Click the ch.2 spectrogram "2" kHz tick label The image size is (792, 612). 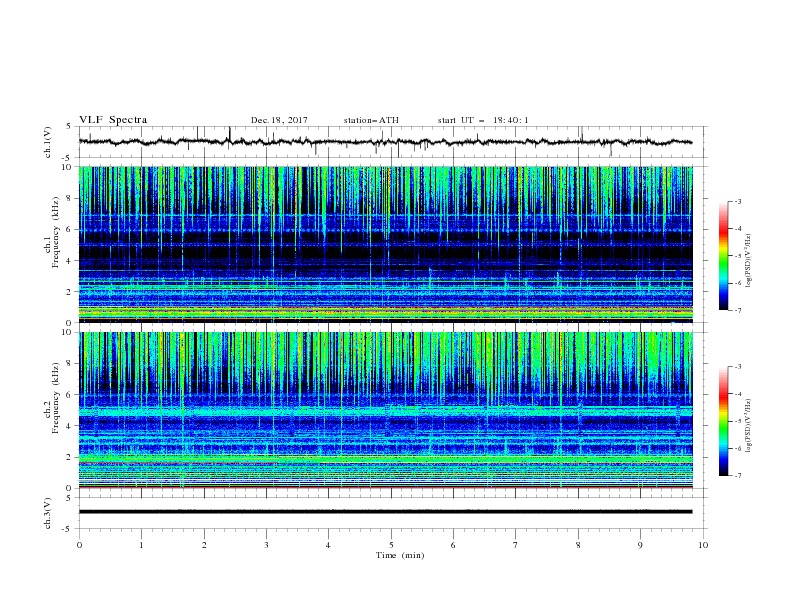point(70,457)
